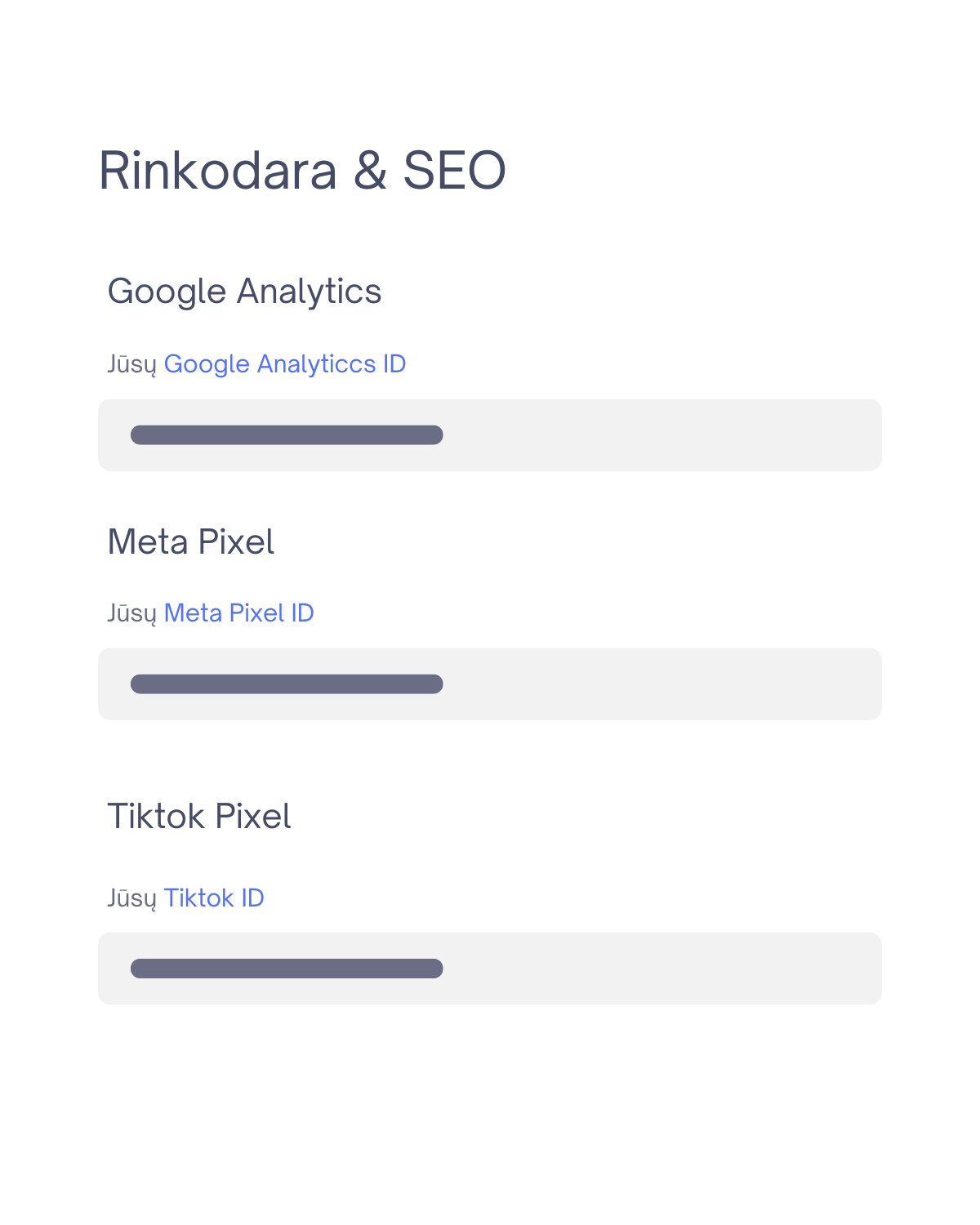Click the Jūsų label beside Tiktok ID
The width and height of the screenshot is (980, 1225).
pyautogui.click(x=131, y=898)
